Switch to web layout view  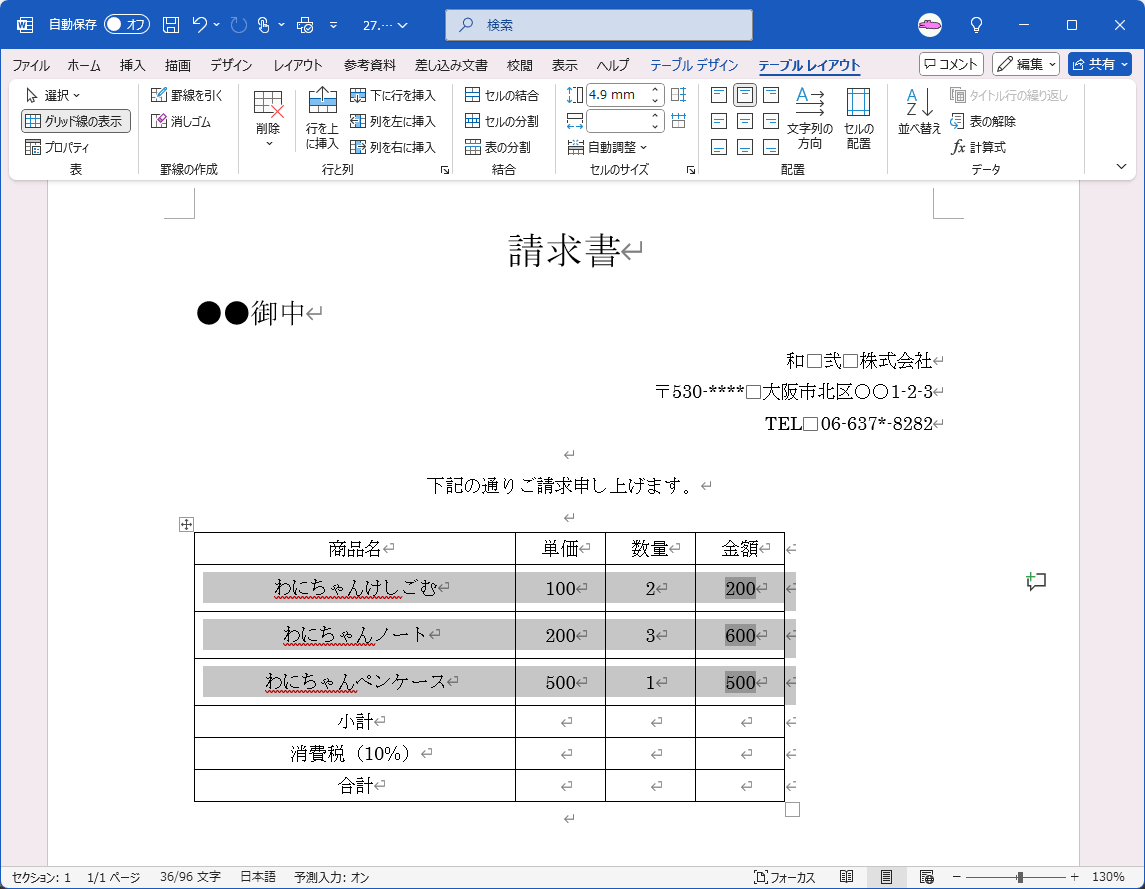pos(927,877)
